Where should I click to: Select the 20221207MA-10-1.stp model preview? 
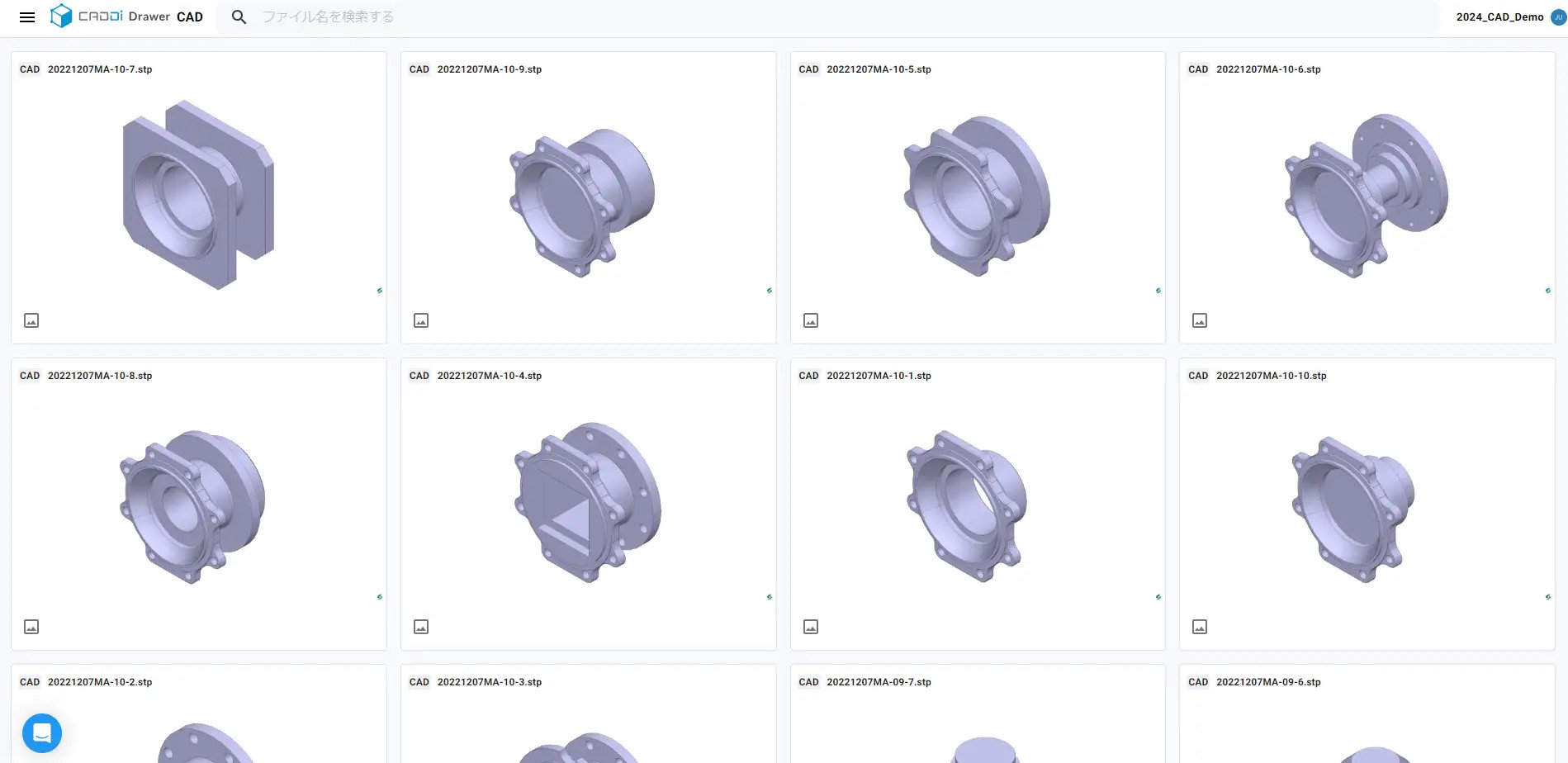(966, 504)
